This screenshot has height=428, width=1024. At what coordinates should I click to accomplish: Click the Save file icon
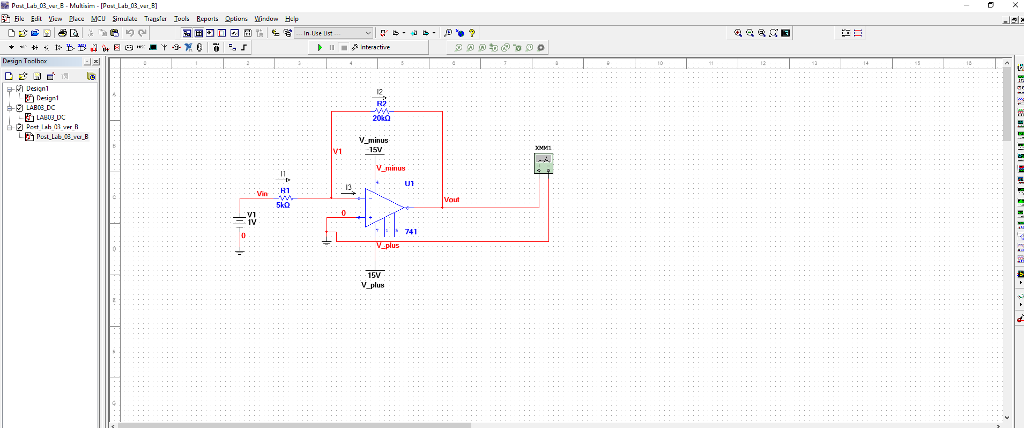tap(45, 33)
